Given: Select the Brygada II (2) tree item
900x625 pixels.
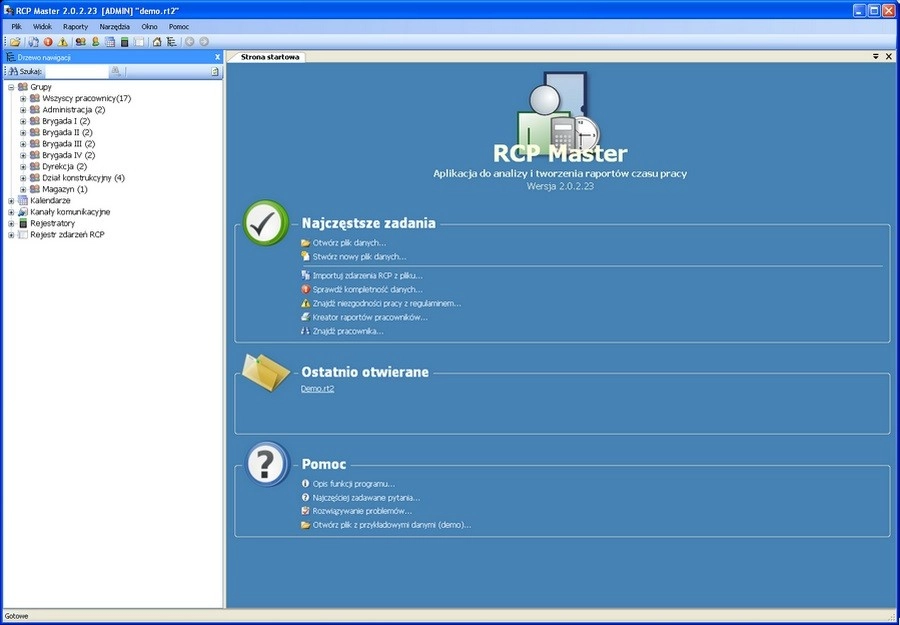Looking at the screenshot, I should tap(67, 133).
